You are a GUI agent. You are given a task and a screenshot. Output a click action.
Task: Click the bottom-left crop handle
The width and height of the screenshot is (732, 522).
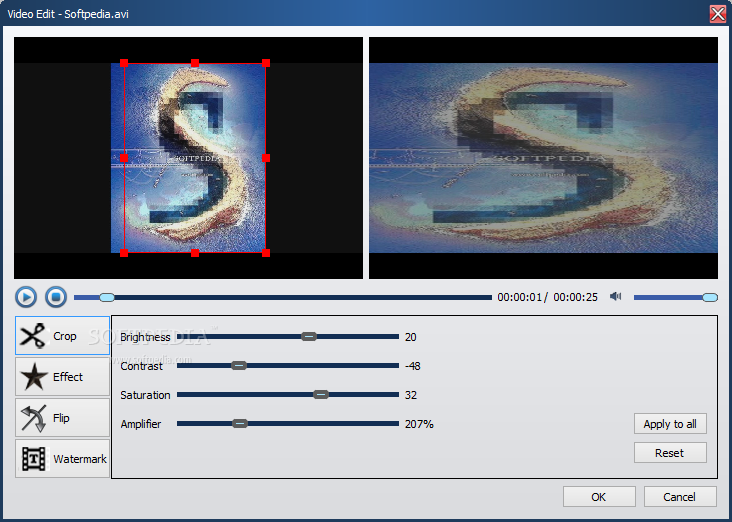pyautogui.click(x=124, y=253)
